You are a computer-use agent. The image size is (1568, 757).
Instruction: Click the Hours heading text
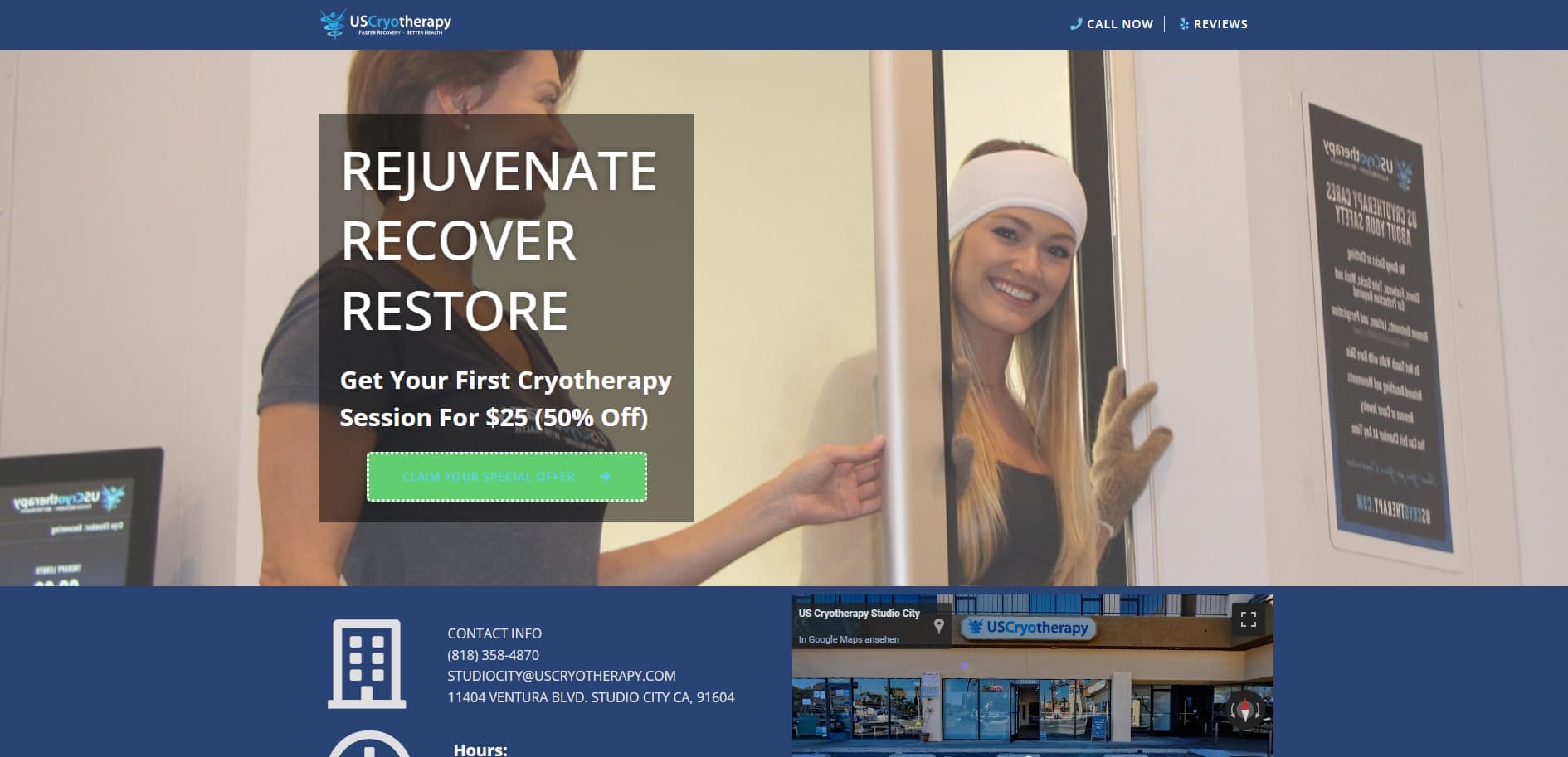click(x=480, y=750)
